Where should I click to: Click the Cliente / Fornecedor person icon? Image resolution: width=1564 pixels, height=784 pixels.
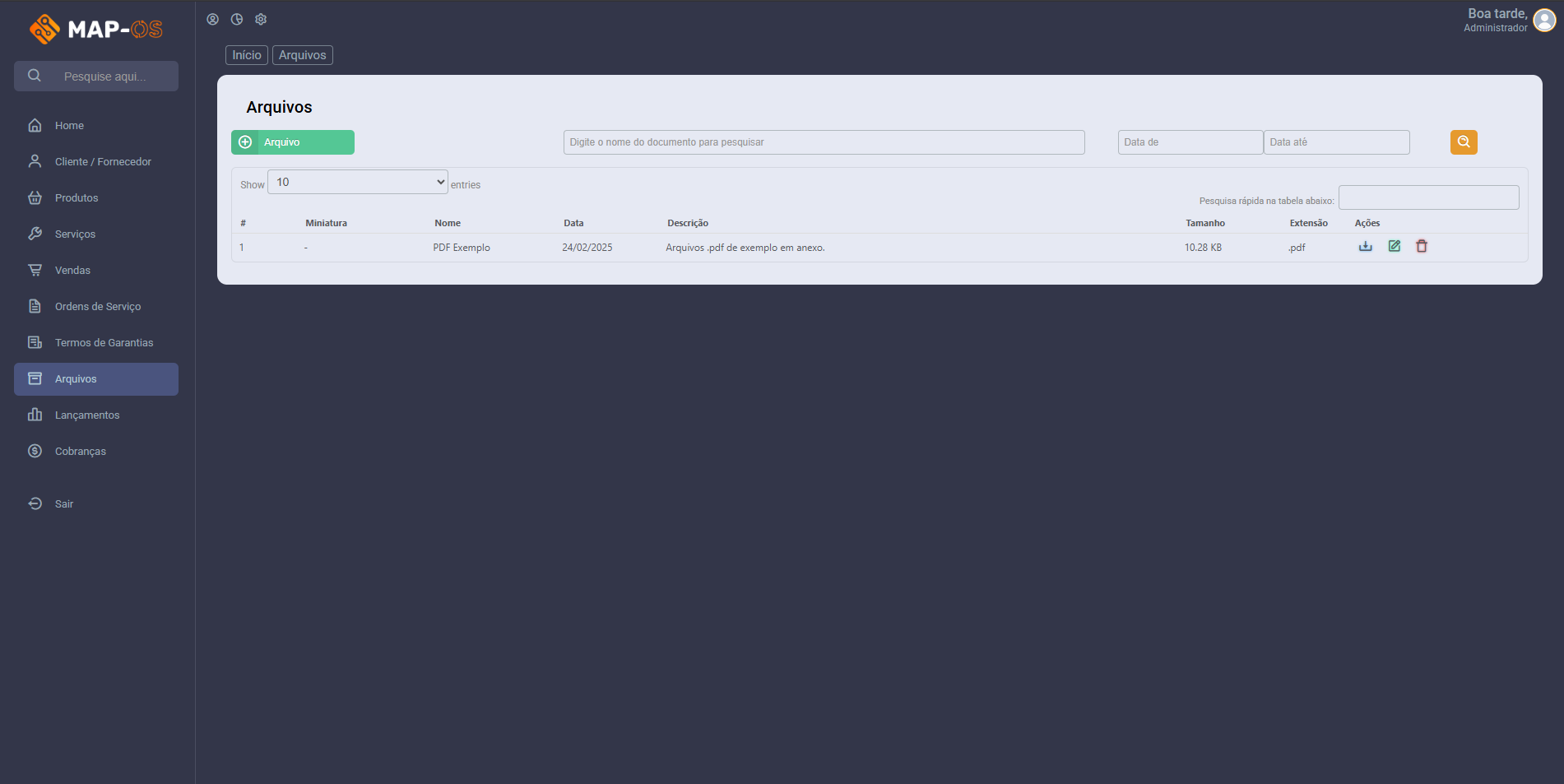[35, 161]
